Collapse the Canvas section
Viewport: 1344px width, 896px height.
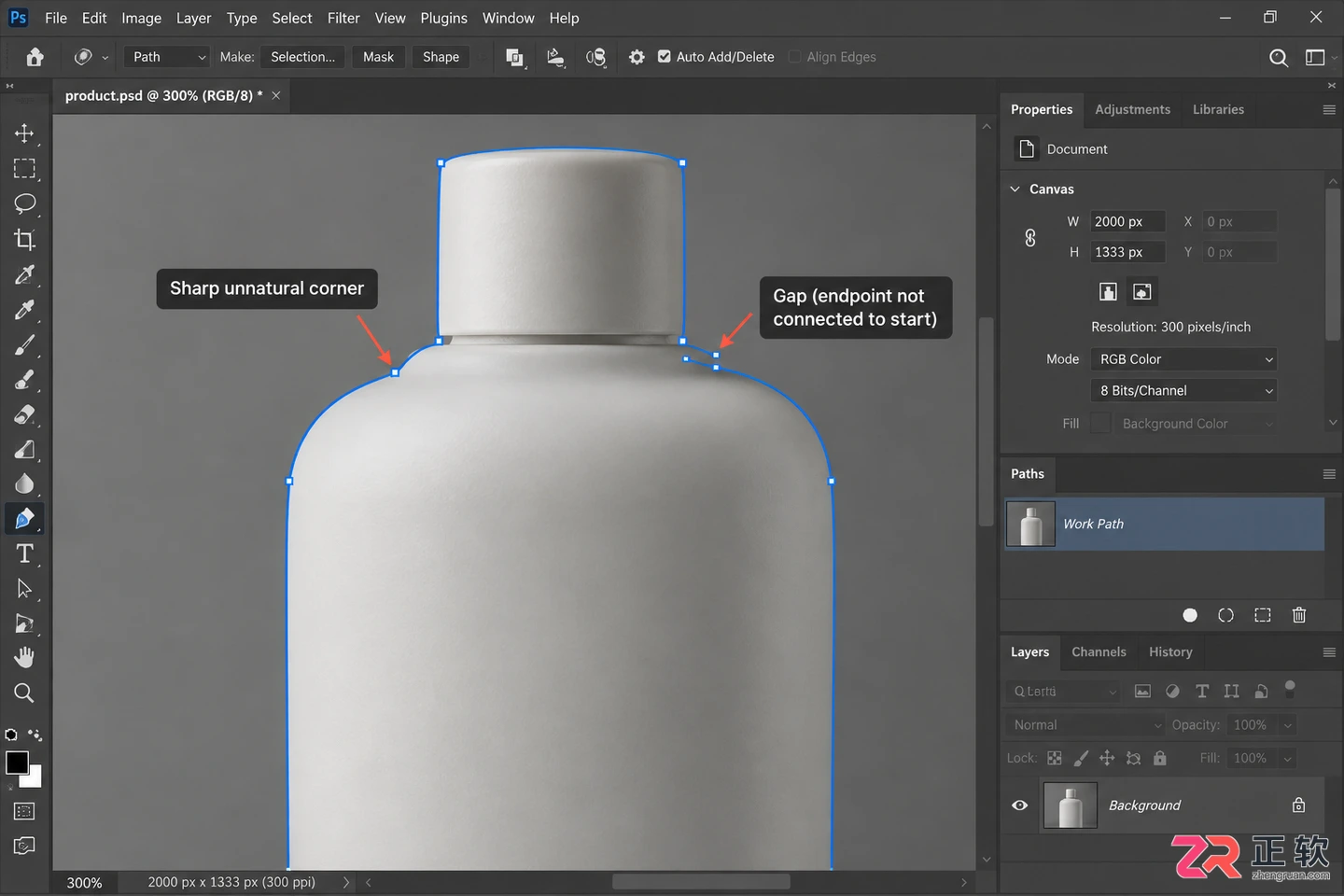coord(1015,189)
